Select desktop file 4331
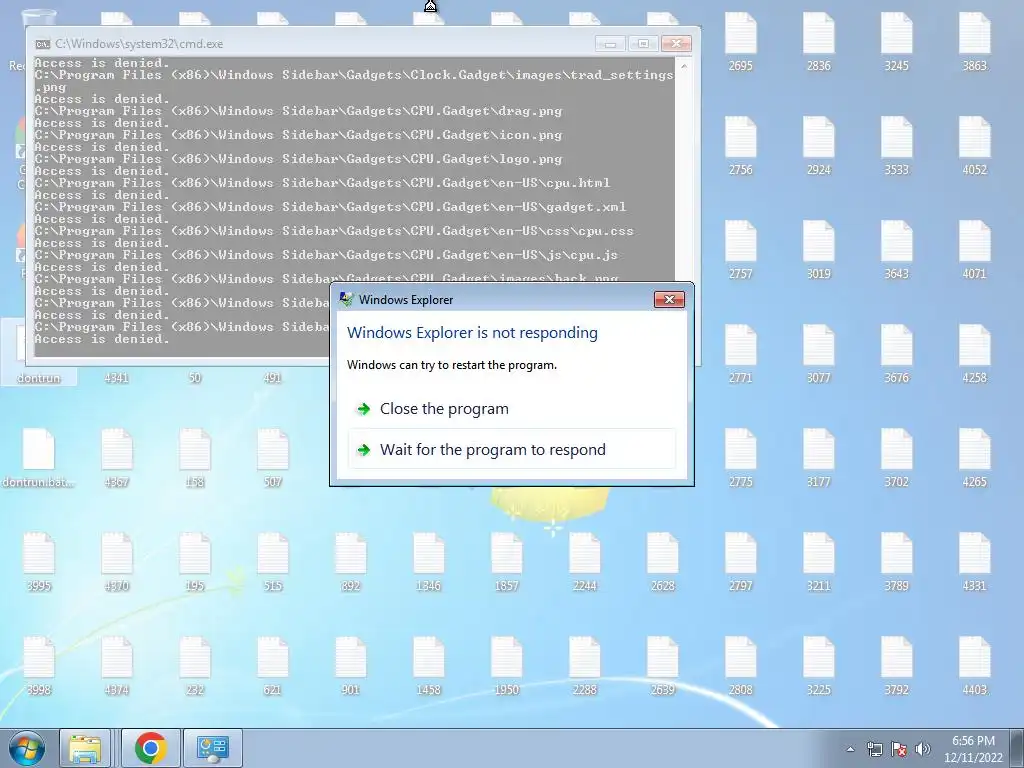The height and width of the screenshot is (768, 1024). (x=974, y=562)
